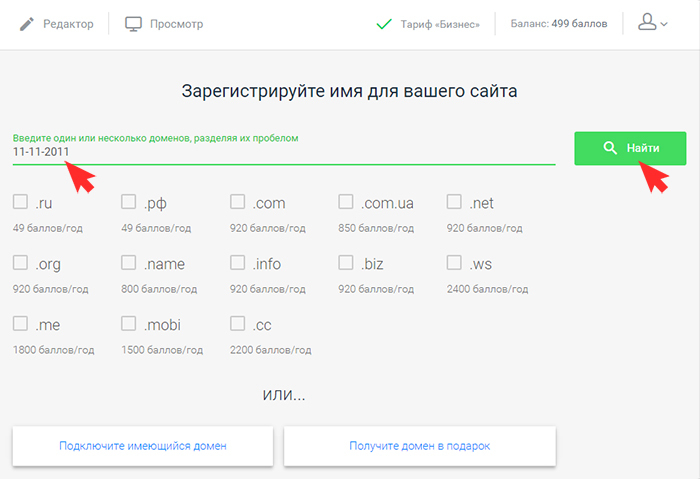Click the heading "Зарегистрируйте имя для вашего сайта"
The image size is (700, 479).
(350, 91)
